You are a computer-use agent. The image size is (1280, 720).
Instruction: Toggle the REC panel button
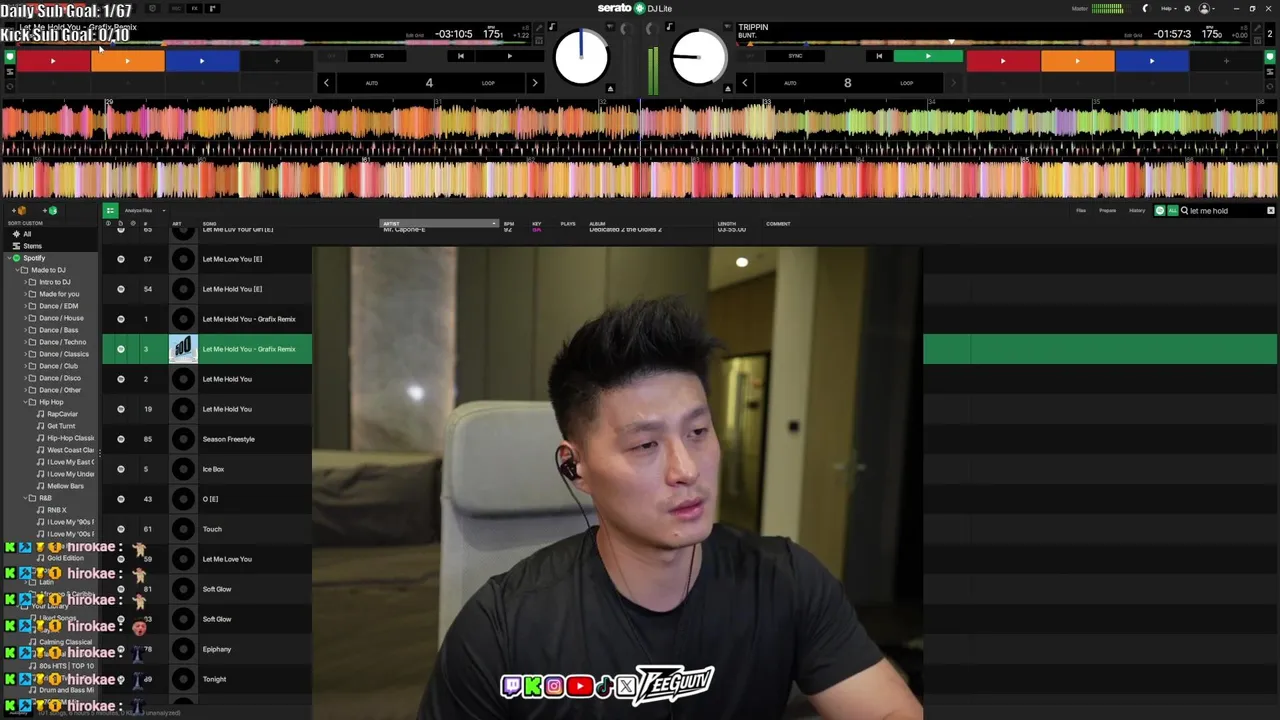pos(174,9)
